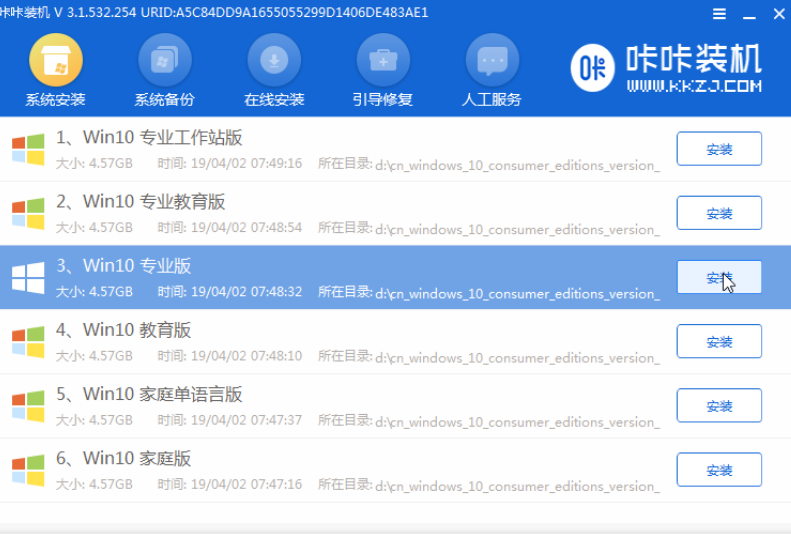Click WWW.KKZJ.COM website text

694,86
